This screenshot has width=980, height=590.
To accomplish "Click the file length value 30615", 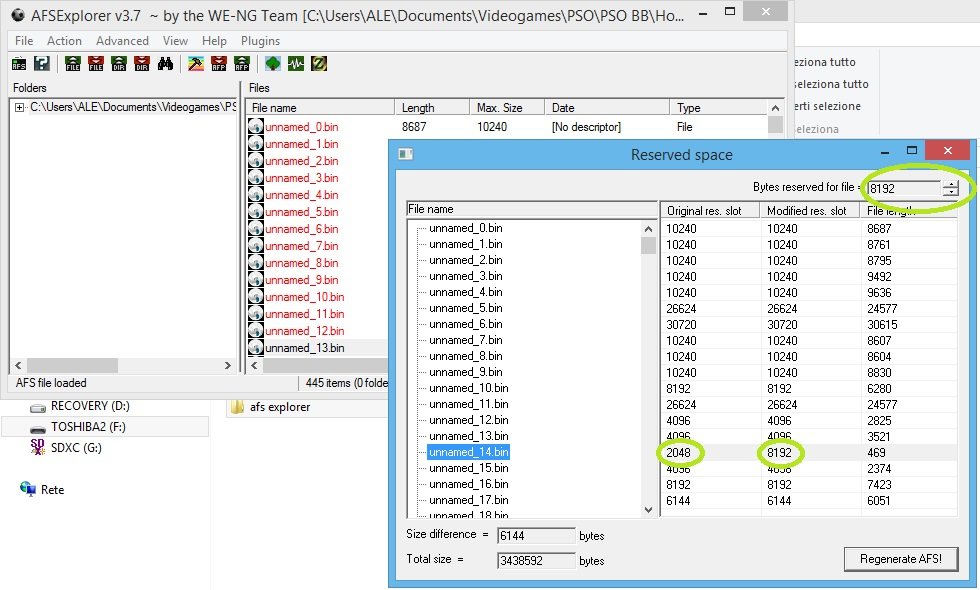I will pyautogui.click(x=882, y=324).
